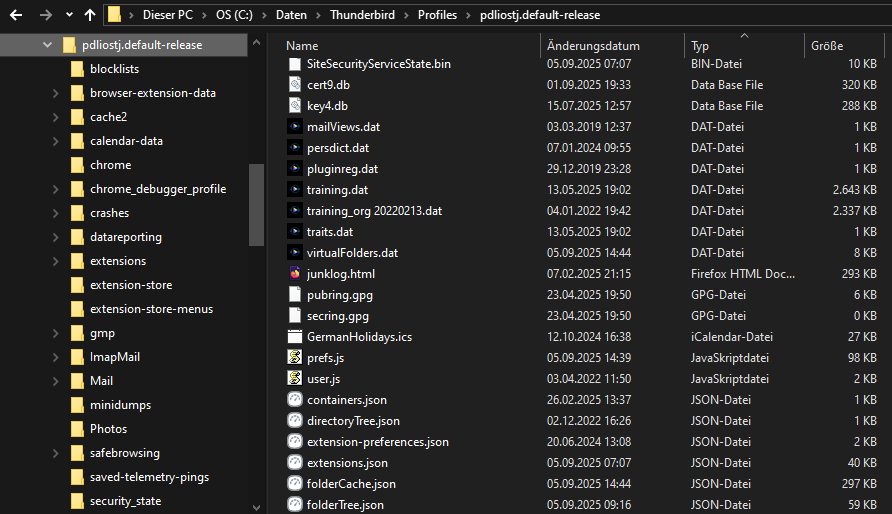Click the Up arrow navigation button
Screen dimensions: 892x514
[x=90, y=15]
